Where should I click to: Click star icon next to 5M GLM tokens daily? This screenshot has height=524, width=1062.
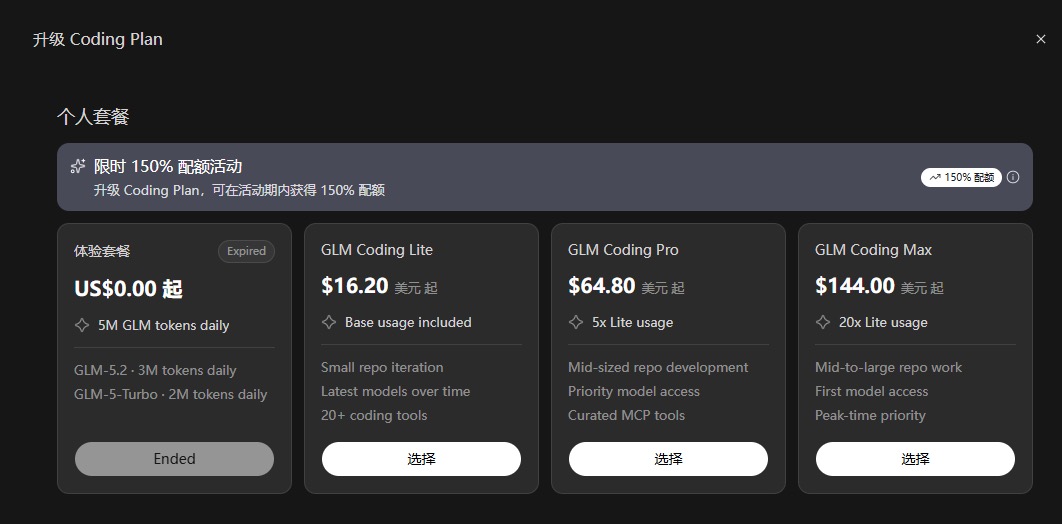[x=82, y=325]
